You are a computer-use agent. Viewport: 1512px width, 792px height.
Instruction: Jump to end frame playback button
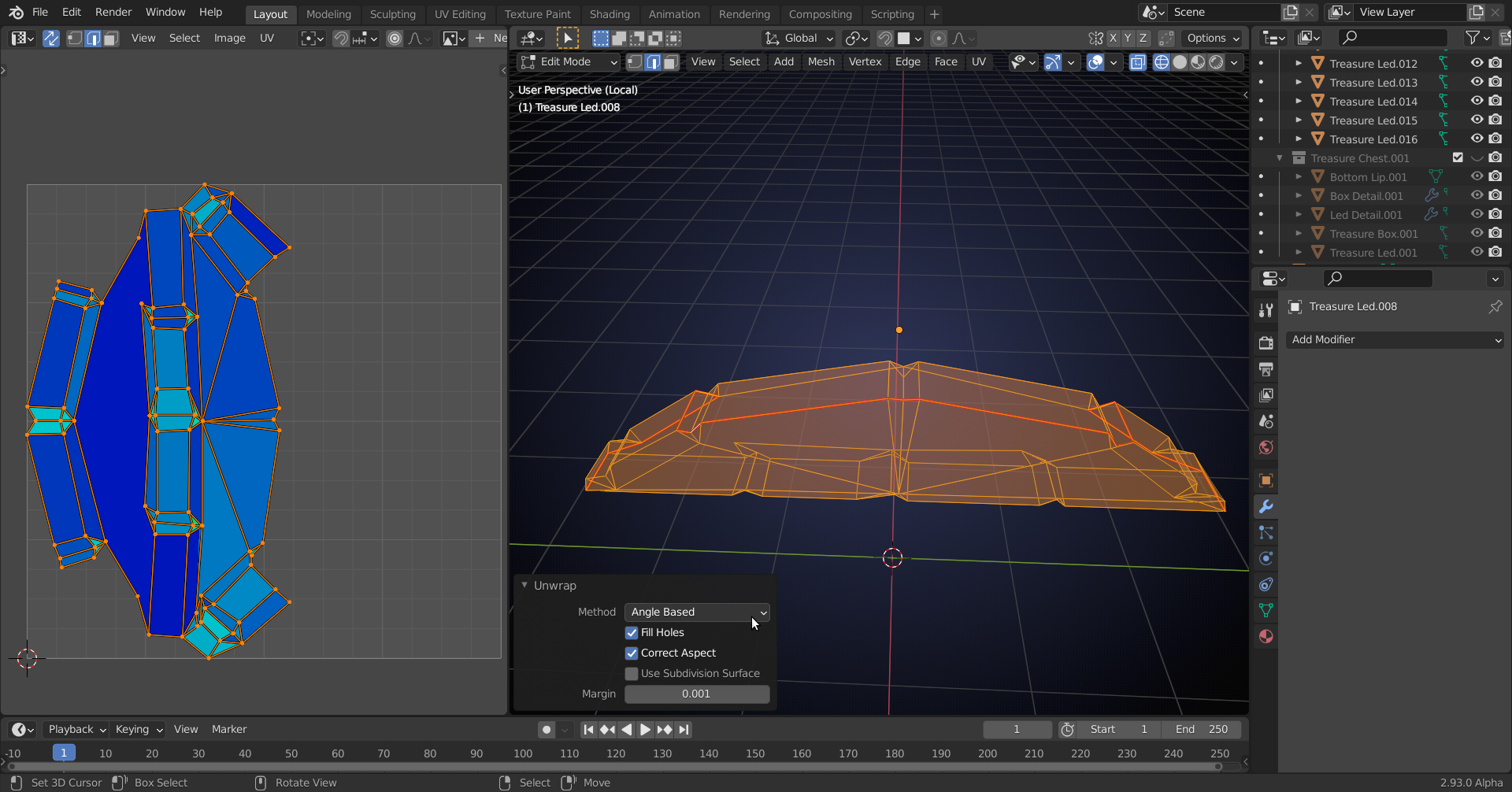(684, 729)
